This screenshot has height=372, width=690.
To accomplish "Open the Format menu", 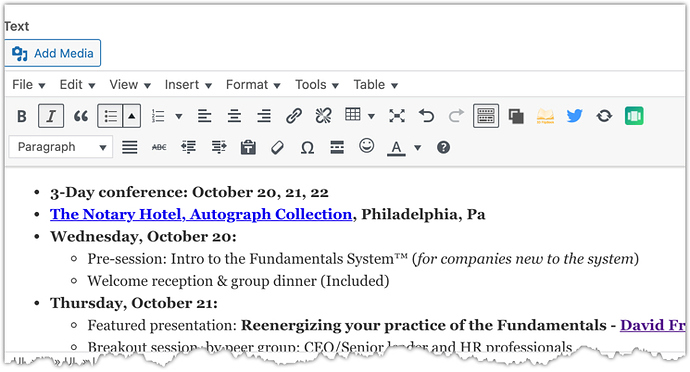I will (x=253, y=85).
